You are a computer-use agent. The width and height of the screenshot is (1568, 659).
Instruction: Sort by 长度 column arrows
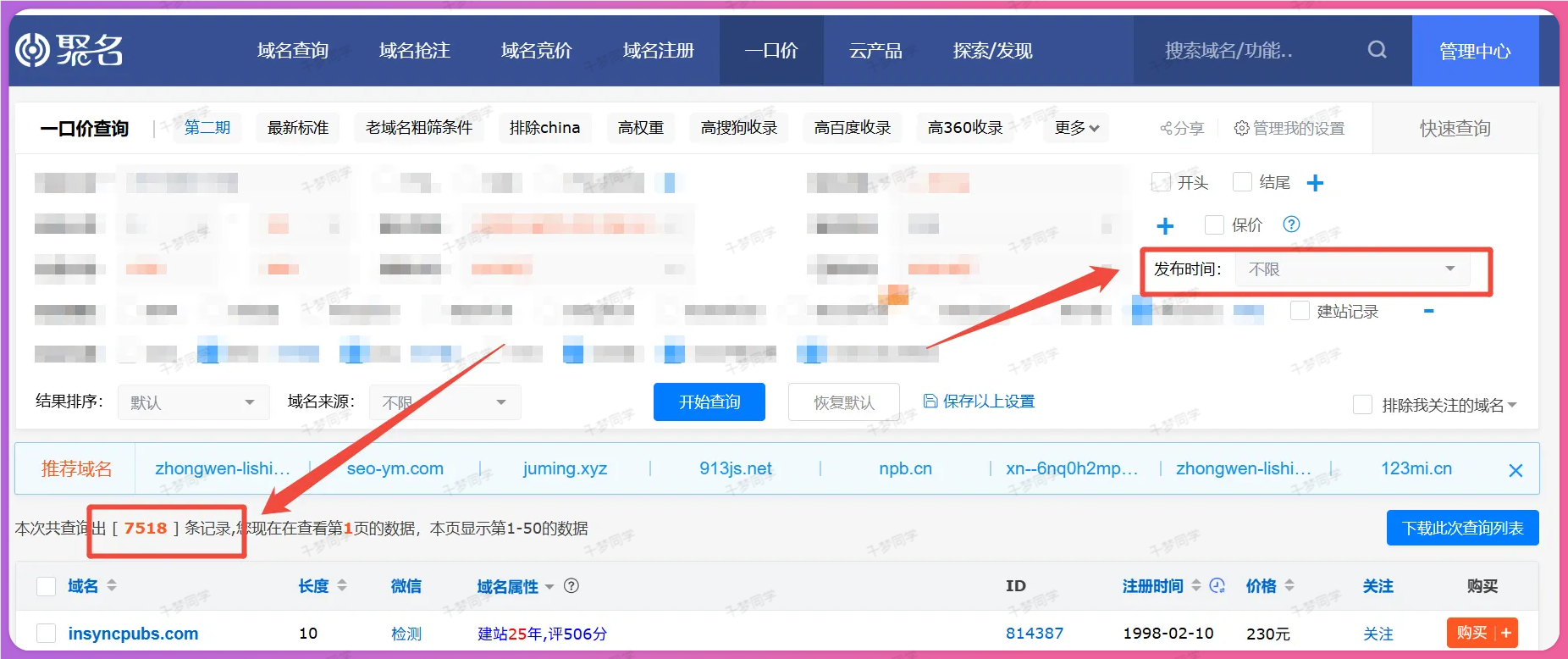coord(342,585)
